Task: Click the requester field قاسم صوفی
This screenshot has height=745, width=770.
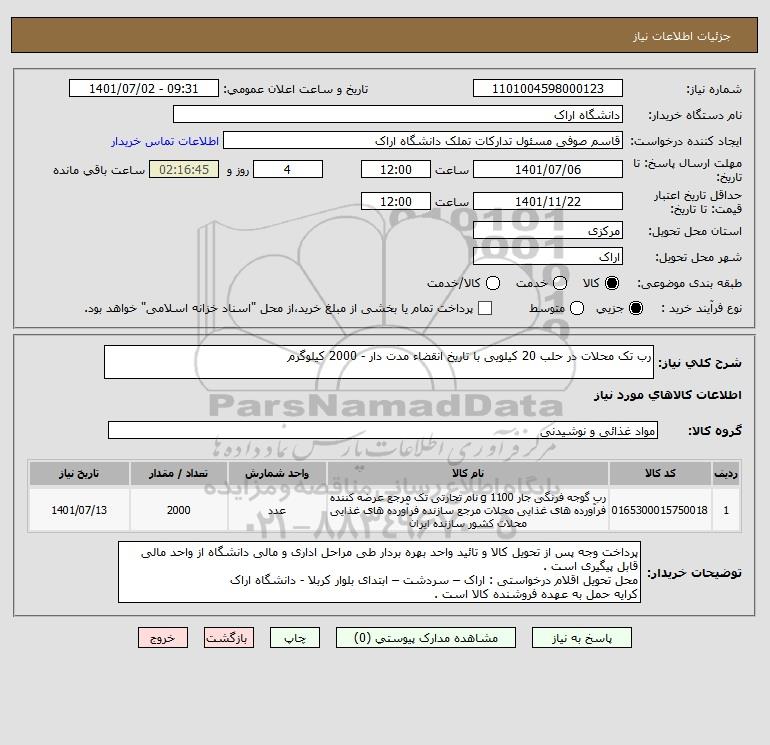Action: pyautogui.click(x=423, y=140)
